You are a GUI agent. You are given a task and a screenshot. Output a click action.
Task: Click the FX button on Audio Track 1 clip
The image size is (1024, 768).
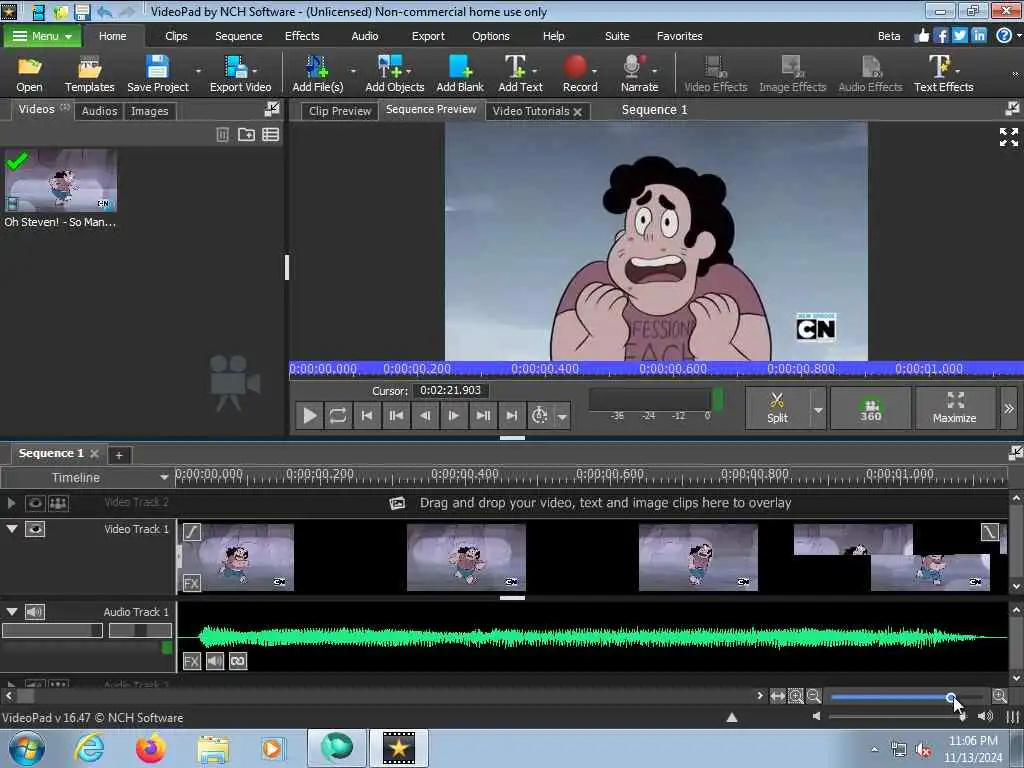point(191,661)
